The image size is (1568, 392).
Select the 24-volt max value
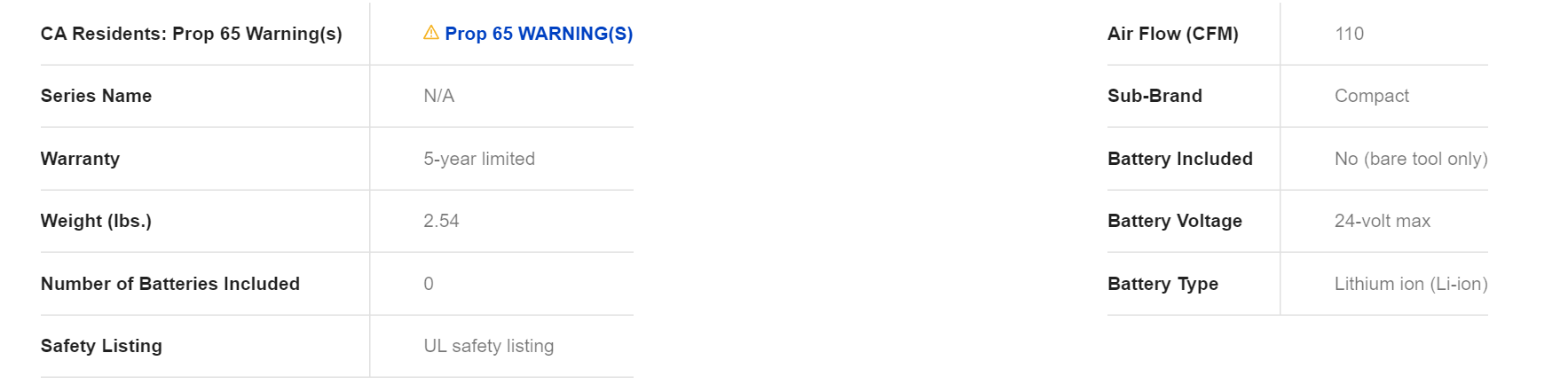click(1383, 221)
